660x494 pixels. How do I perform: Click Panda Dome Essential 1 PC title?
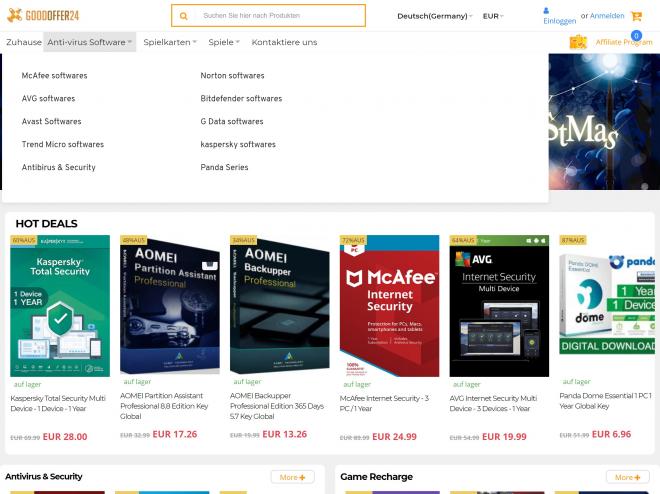[x=606, y=401]
